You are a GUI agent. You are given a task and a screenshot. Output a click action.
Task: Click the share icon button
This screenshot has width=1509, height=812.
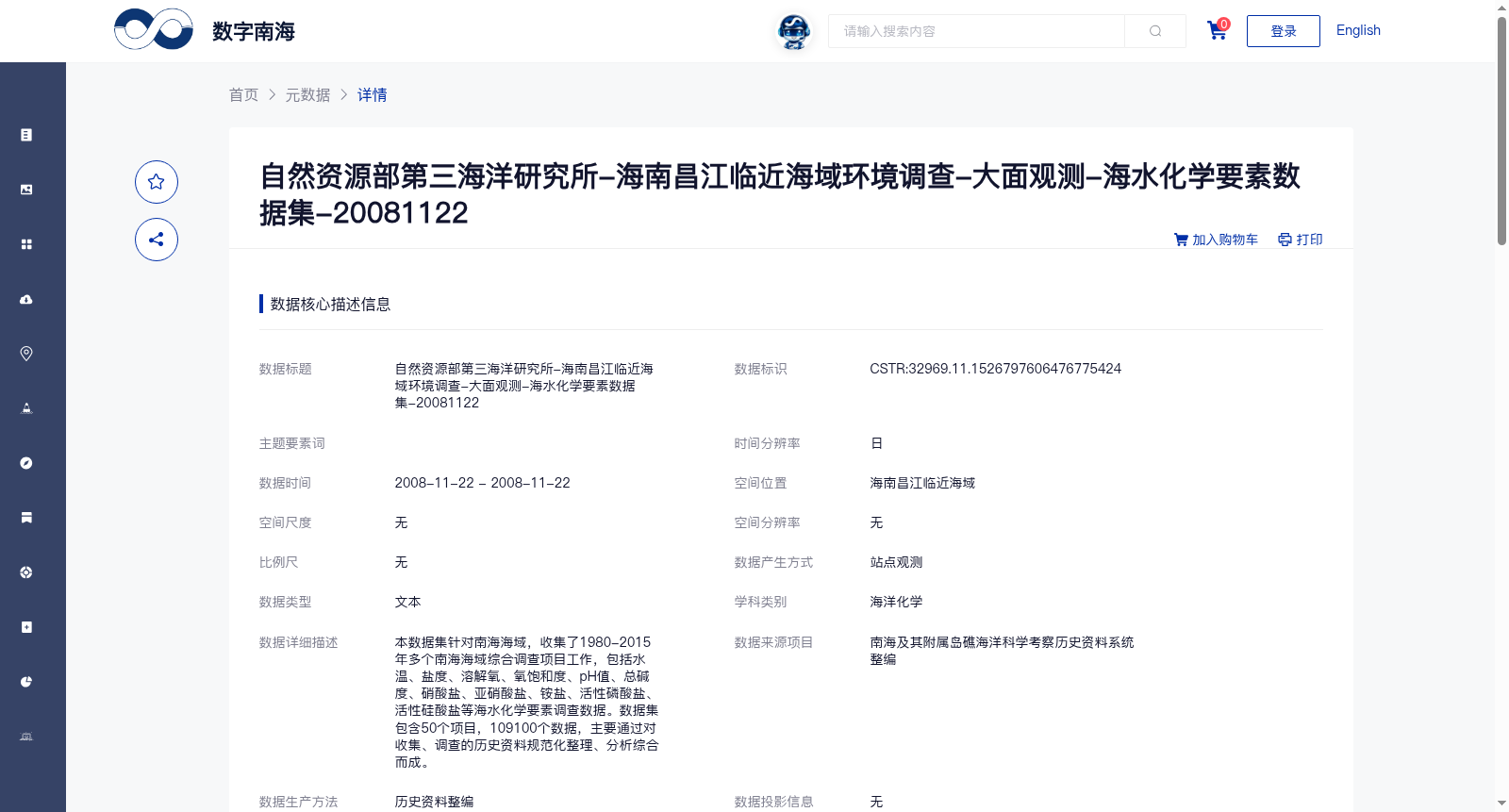point(157,240)
